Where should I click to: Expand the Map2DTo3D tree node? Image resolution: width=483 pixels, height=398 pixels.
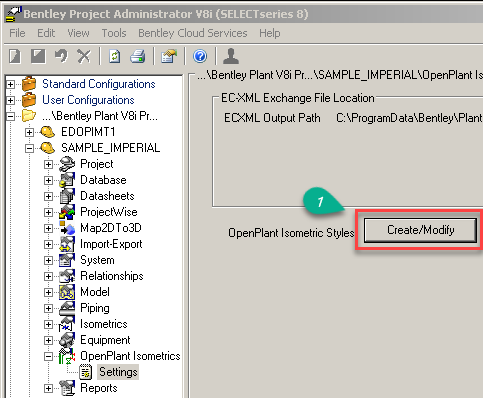click(x=48, y=228)
